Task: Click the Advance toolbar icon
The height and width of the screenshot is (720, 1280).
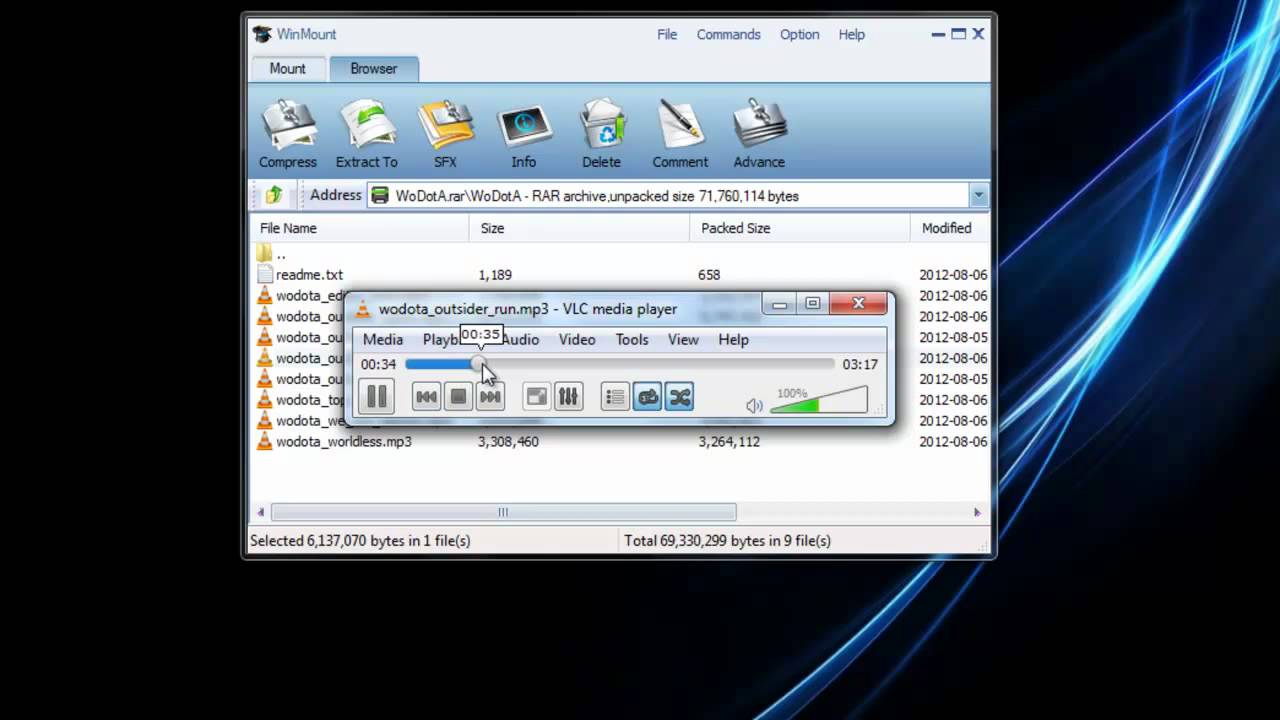Action: (759, 126)
